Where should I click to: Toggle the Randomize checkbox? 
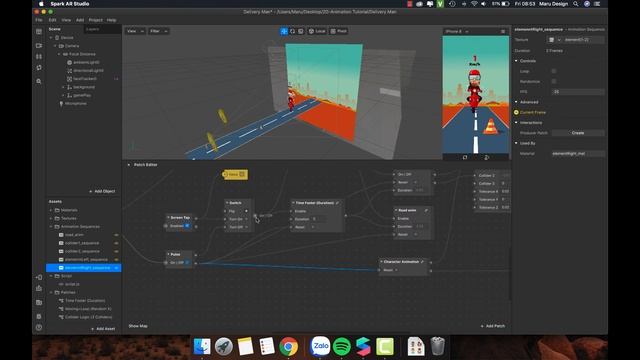coord(554,81)
